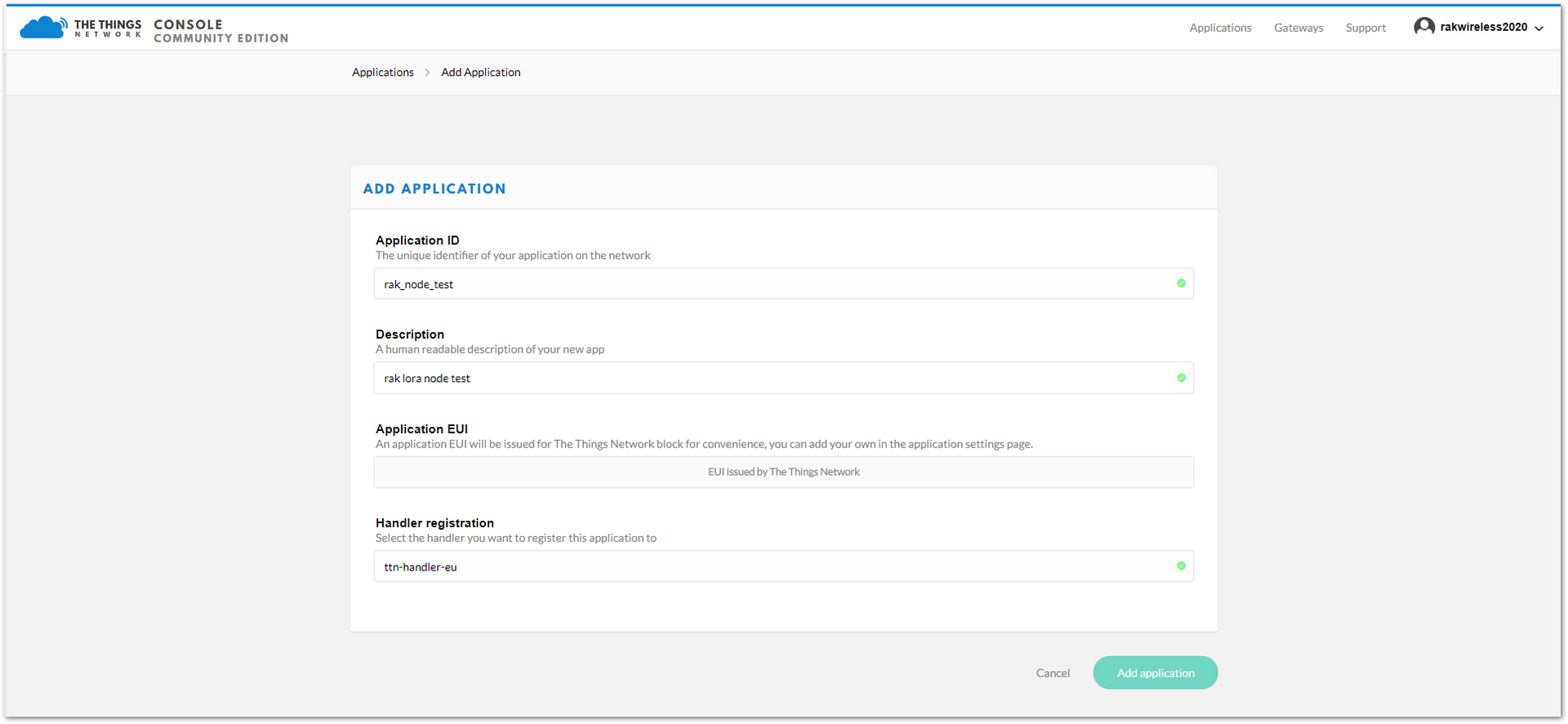
Task: Click the user avatar icon
Action: coord(1424,27)
